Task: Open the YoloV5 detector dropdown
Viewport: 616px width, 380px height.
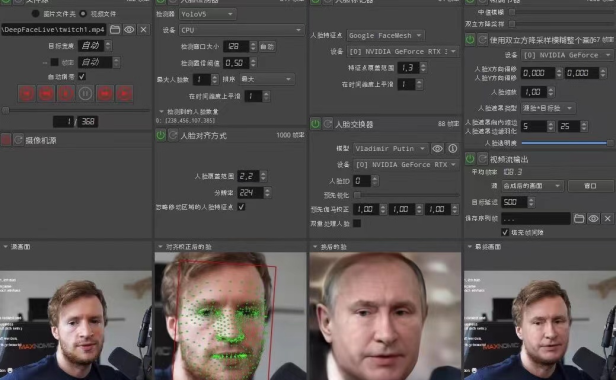Action: click(x=207, y=14)
